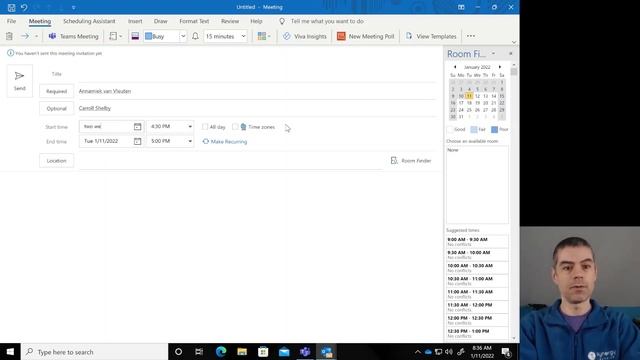The height and width of the screenshot is (360, 640).
Task: Click the Optional attendees button
Action: coord(56,108)
